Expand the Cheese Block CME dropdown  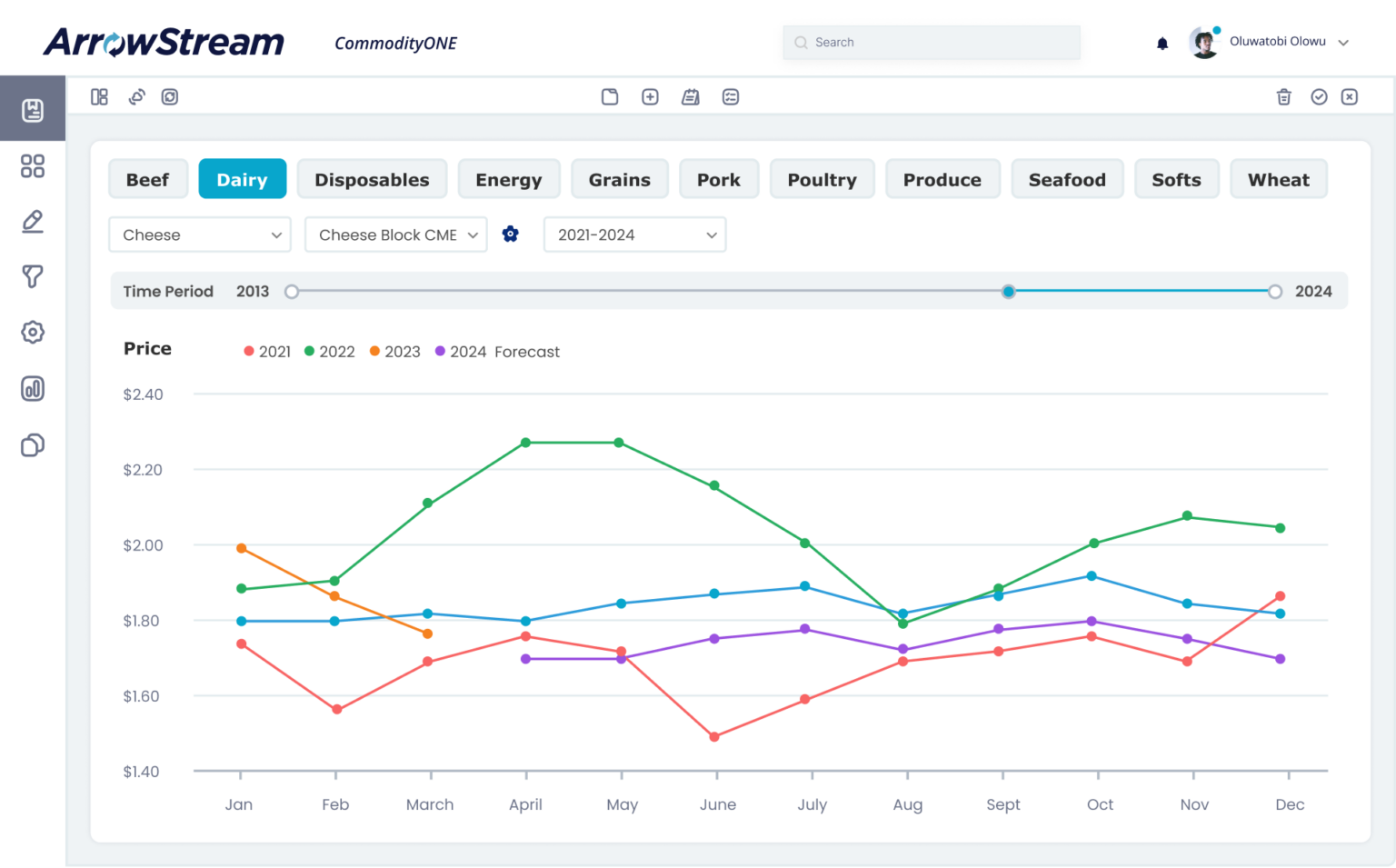point(395,234)
